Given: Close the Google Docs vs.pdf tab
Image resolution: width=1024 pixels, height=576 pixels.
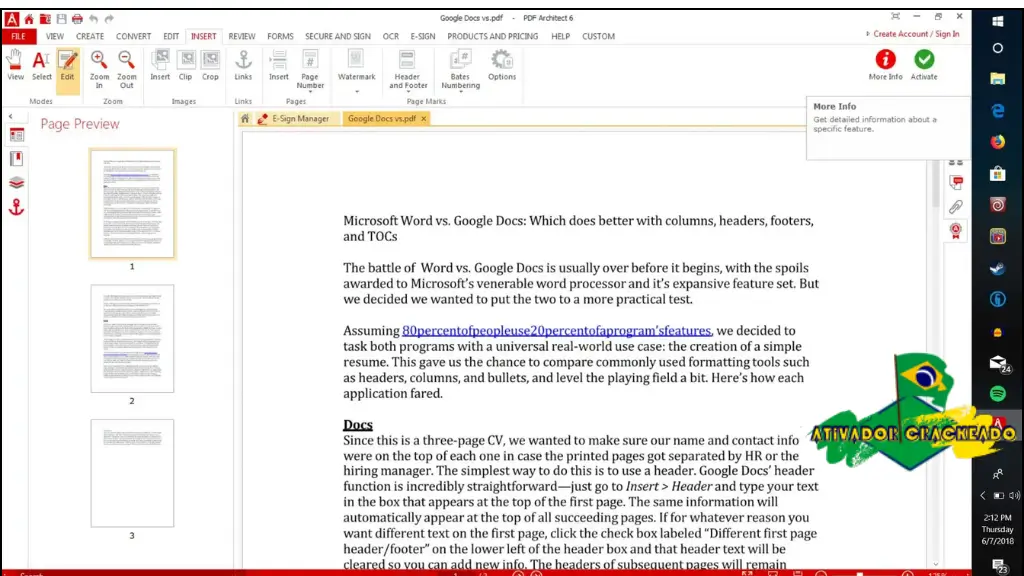Looking at the screenshot, I should (424, 119).
